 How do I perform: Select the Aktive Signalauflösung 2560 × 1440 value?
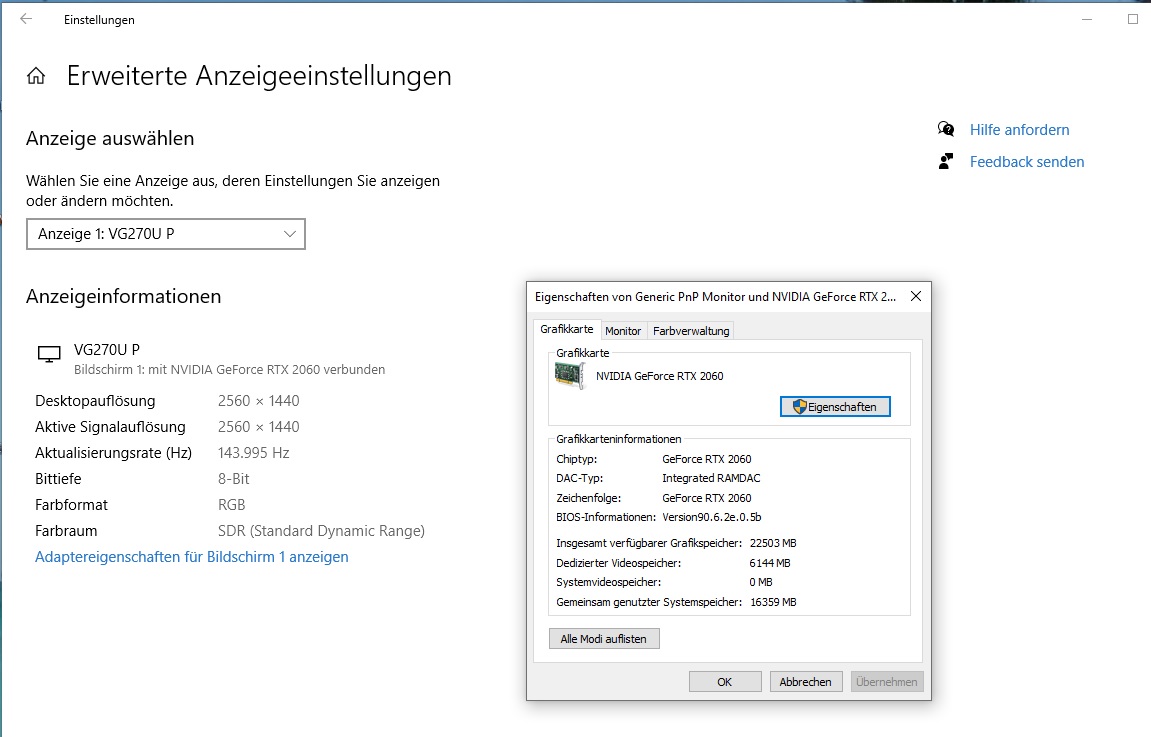tap(258, 426)
